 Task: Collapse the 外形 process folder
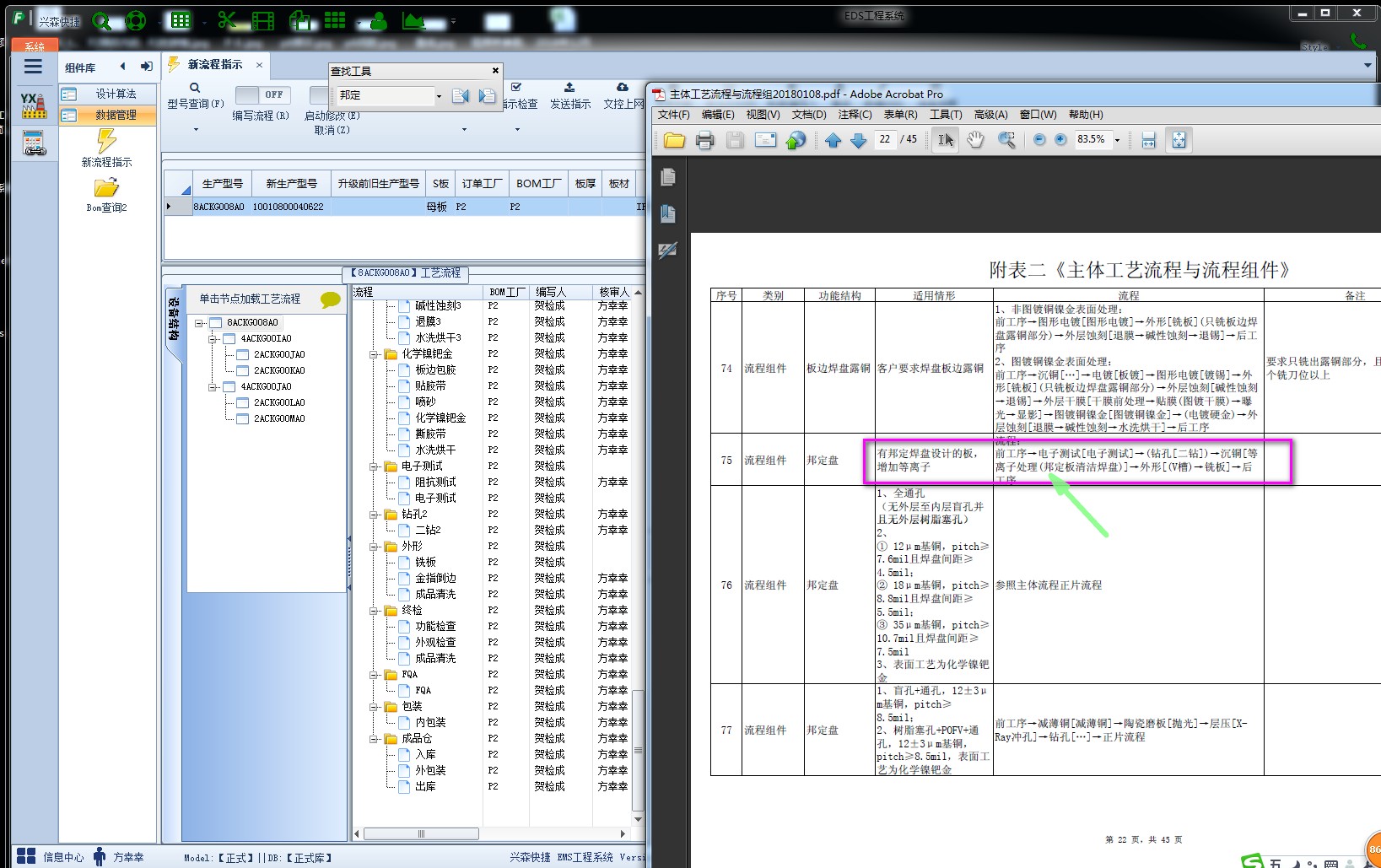coord(374,547)
